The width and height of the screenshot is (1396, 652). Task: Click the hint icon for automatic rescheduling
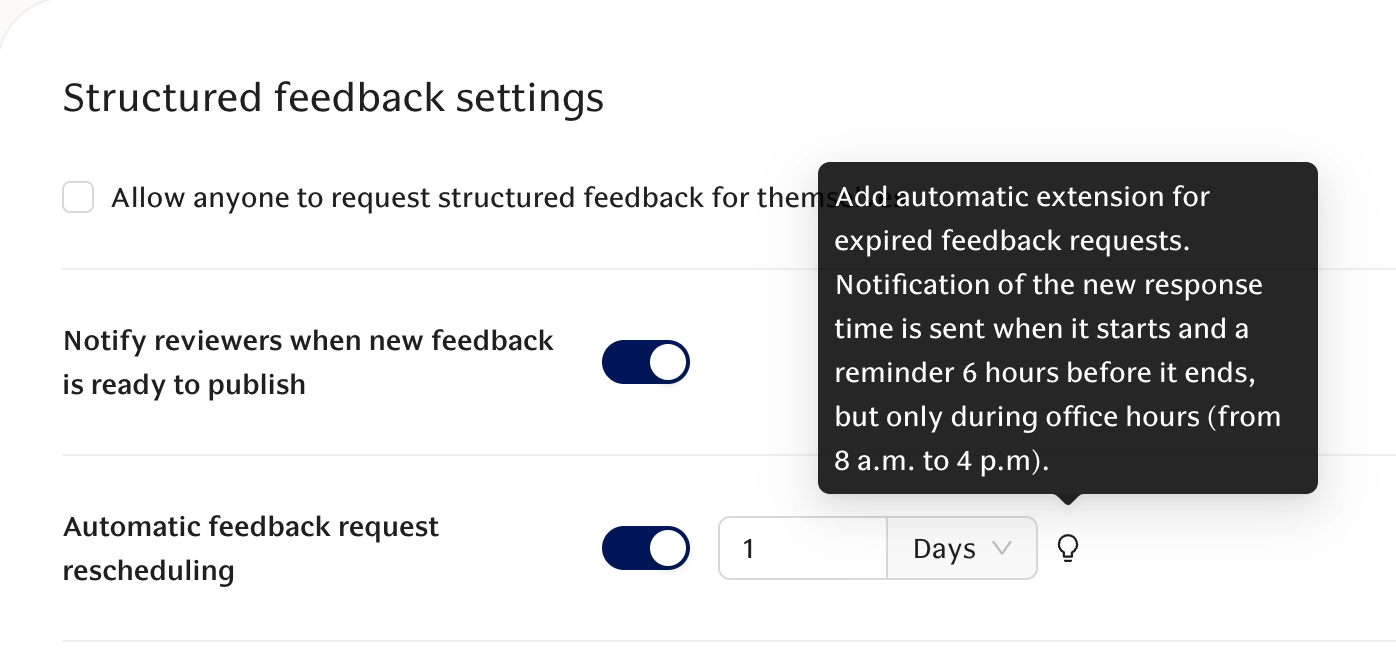(x=1068, y=548)
